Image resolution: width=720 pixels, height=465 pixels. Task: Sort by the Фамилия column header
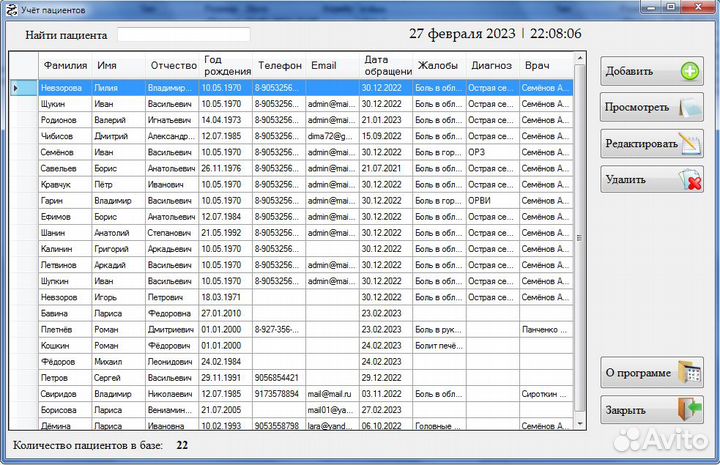point(64,66)
